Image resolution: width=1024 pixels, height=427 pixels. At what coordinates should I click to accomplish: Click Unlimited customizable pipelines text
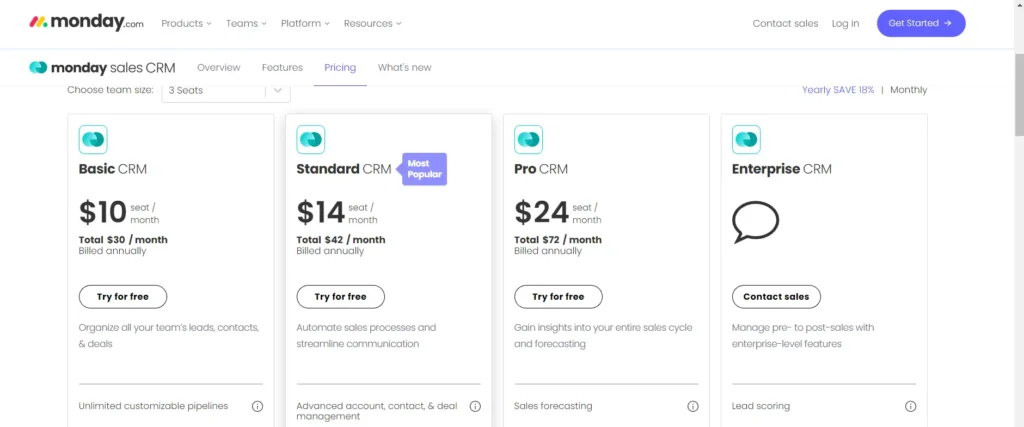coord(153,406)
